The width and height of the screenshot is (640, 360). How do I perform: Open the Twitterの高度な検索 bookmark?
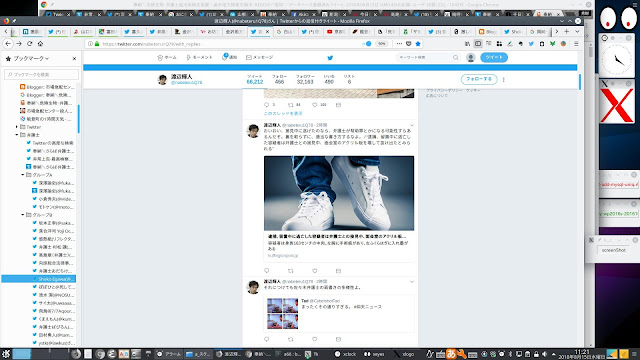[x=50, y=143]
